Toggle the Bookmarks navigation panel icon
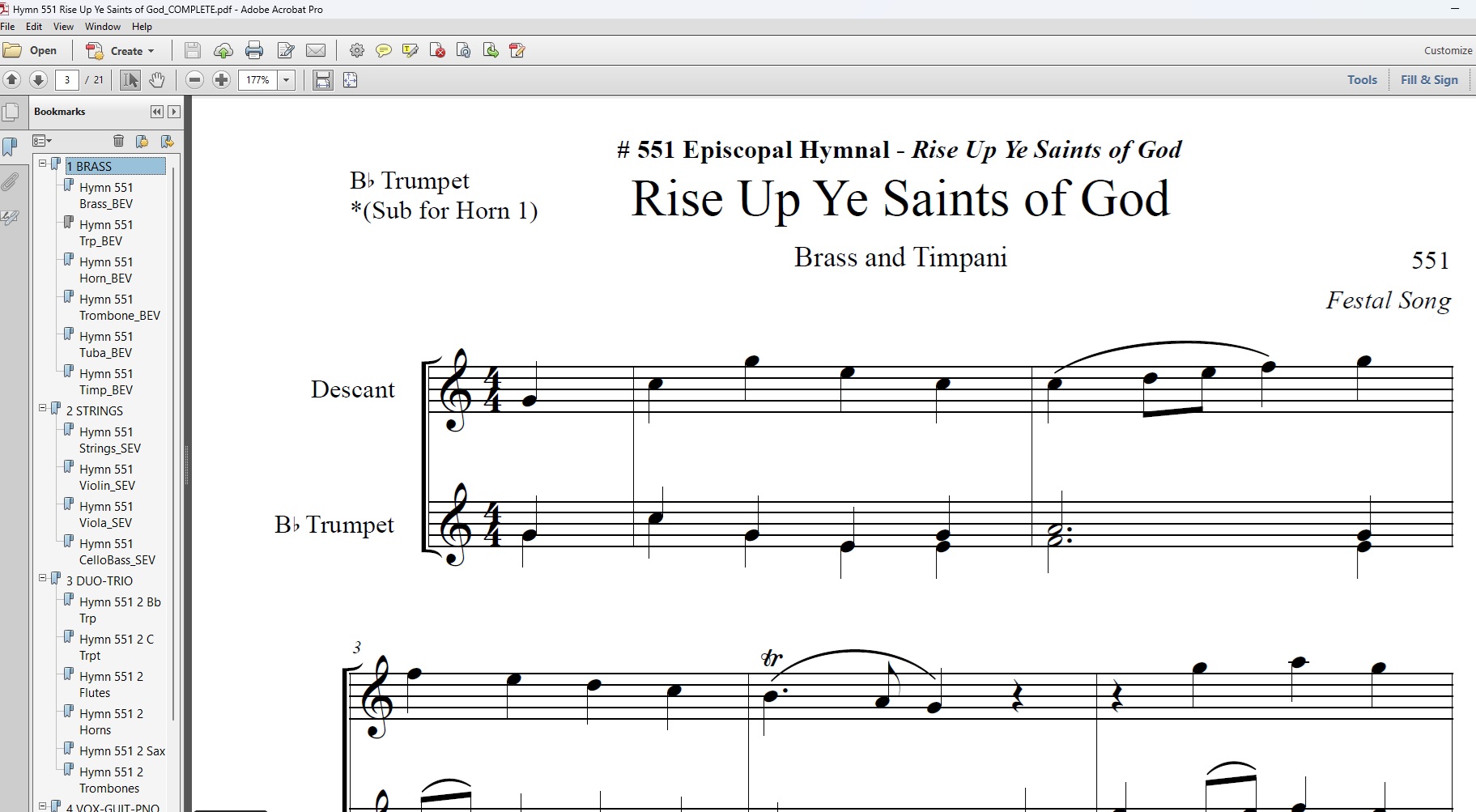The image size is (1476, 812). pos(10,147)
